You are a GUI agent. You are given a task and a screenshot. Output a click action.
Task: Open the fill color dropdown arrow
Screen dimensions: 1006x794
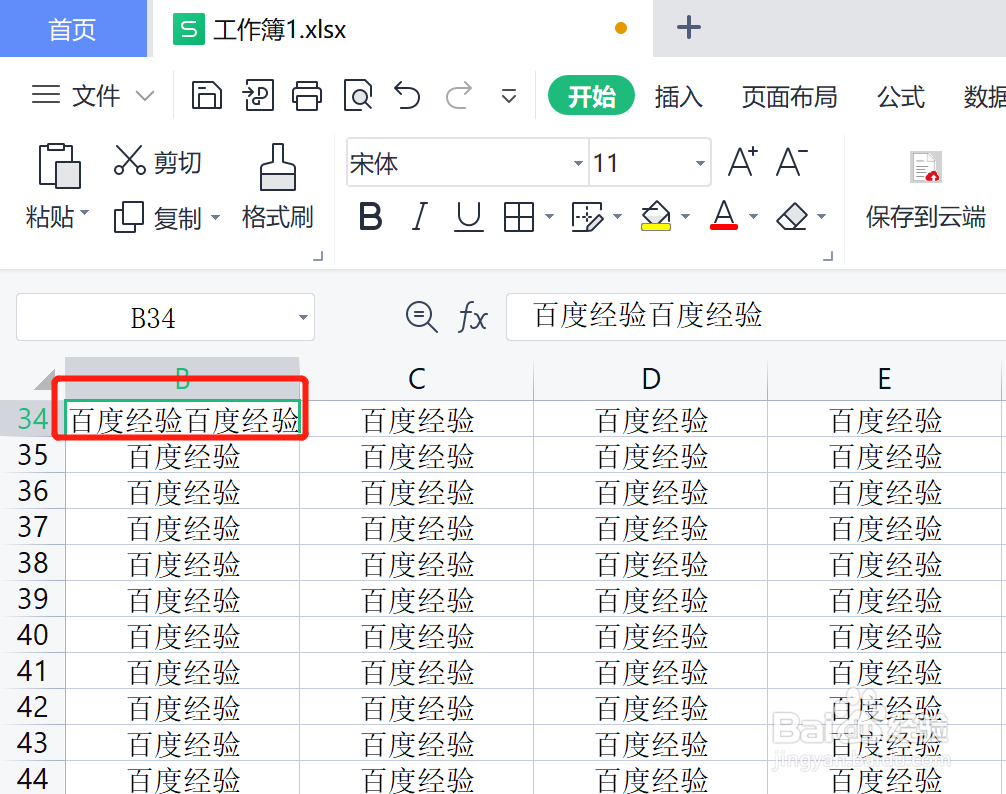(x=685, y=217)
